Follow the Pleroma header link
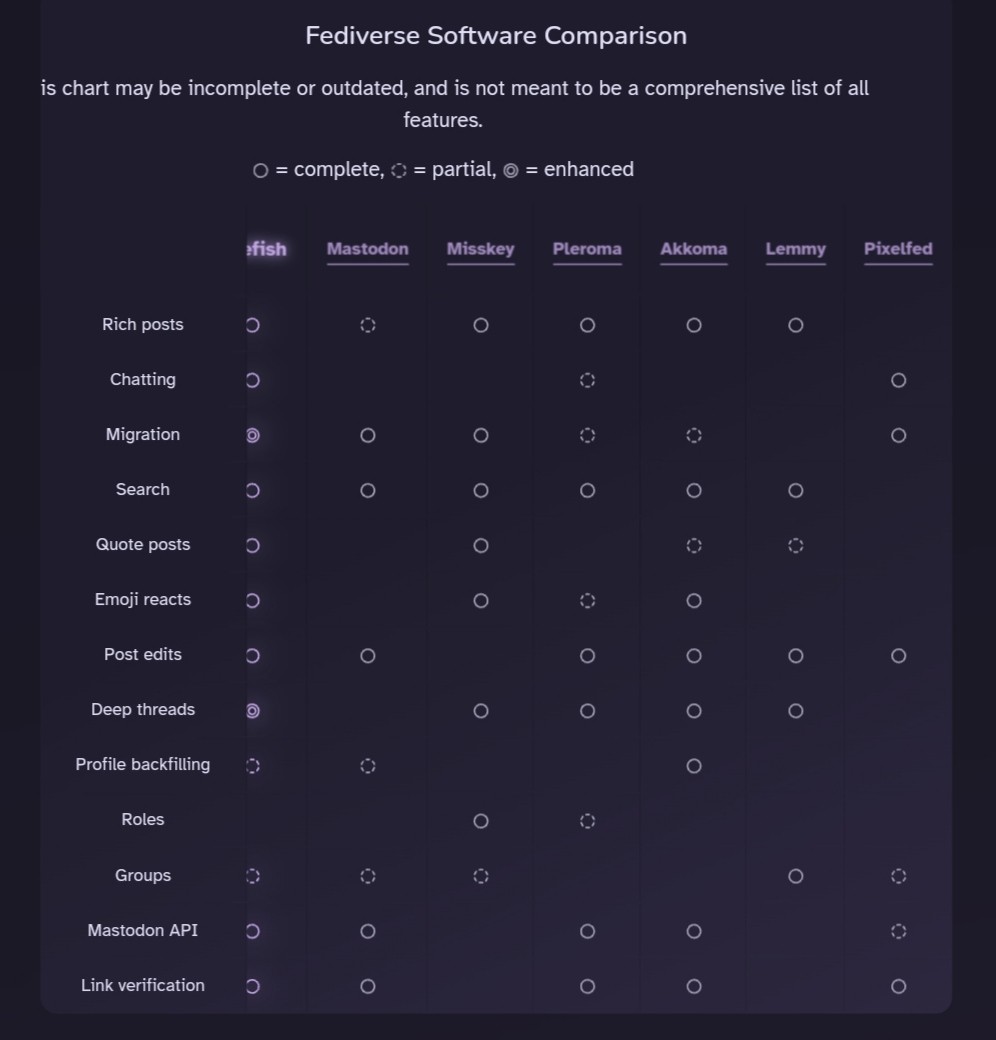The image size is (996, 1040). pyautogui.click(x=588, y=249)
